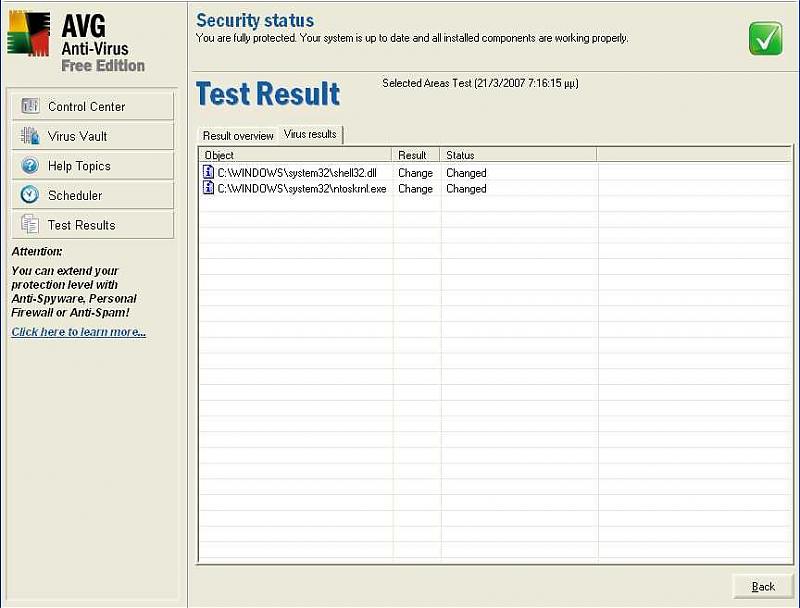The image size is (800, 608).
Task: Click the 'You are fully protected' message
Action: click(x=412, y=38)
